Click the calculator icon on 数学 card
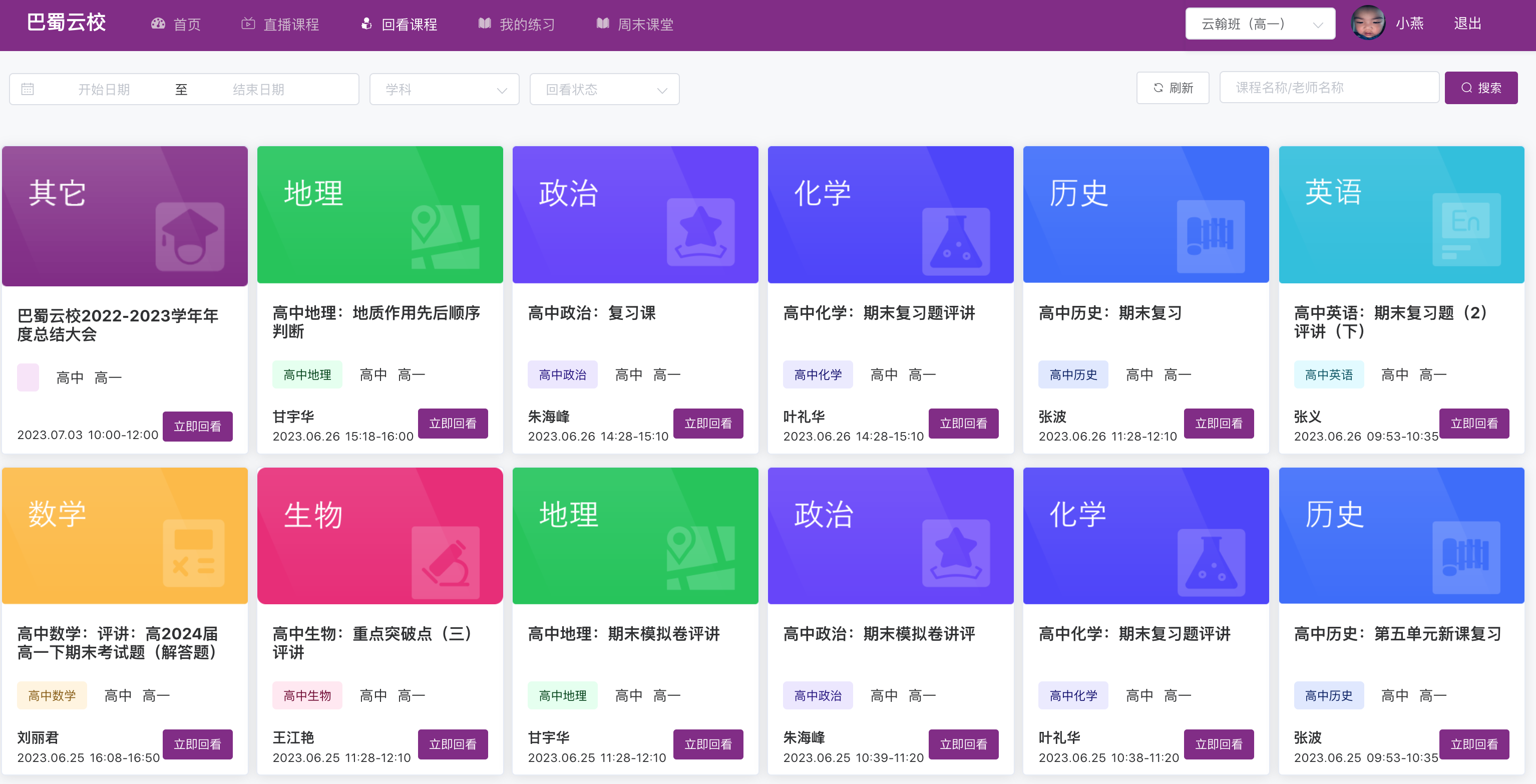This screenshot has height=784, width=1536. (x=194, y=553)
